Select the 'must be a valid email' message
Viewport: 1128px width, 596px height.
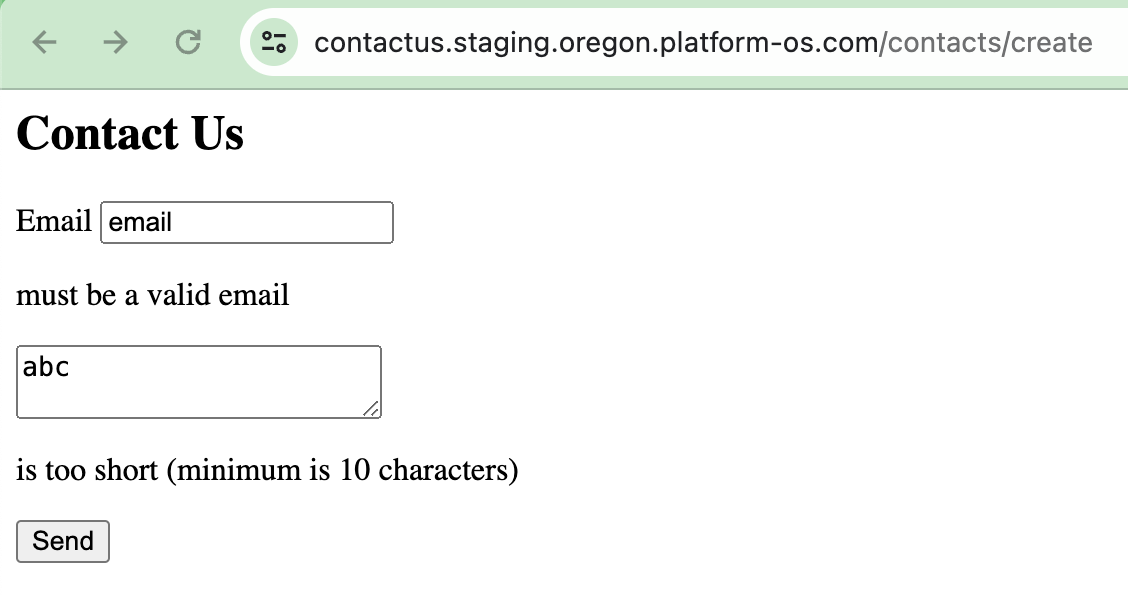click(152, 295)
